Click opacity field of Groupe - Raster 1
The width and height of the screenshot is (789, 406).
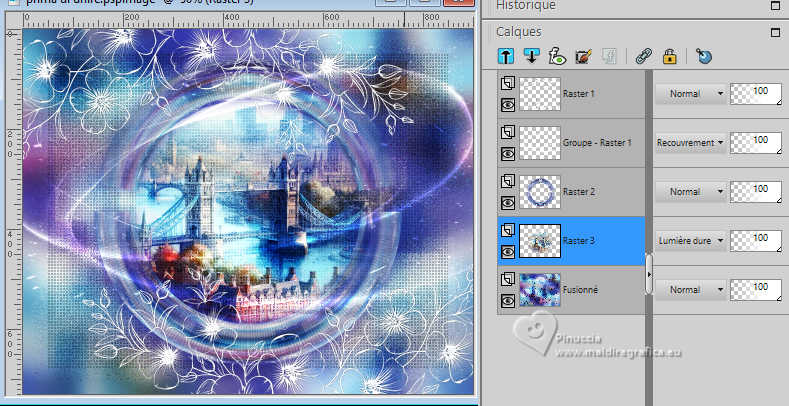[x=756, y=143]
